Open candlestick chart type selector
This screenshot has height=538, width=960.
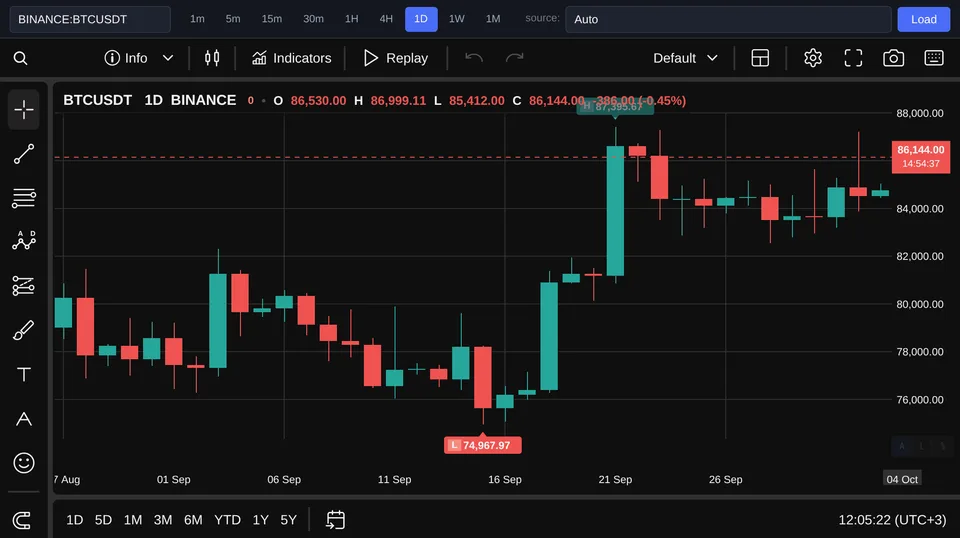click(x=212, y=58)
